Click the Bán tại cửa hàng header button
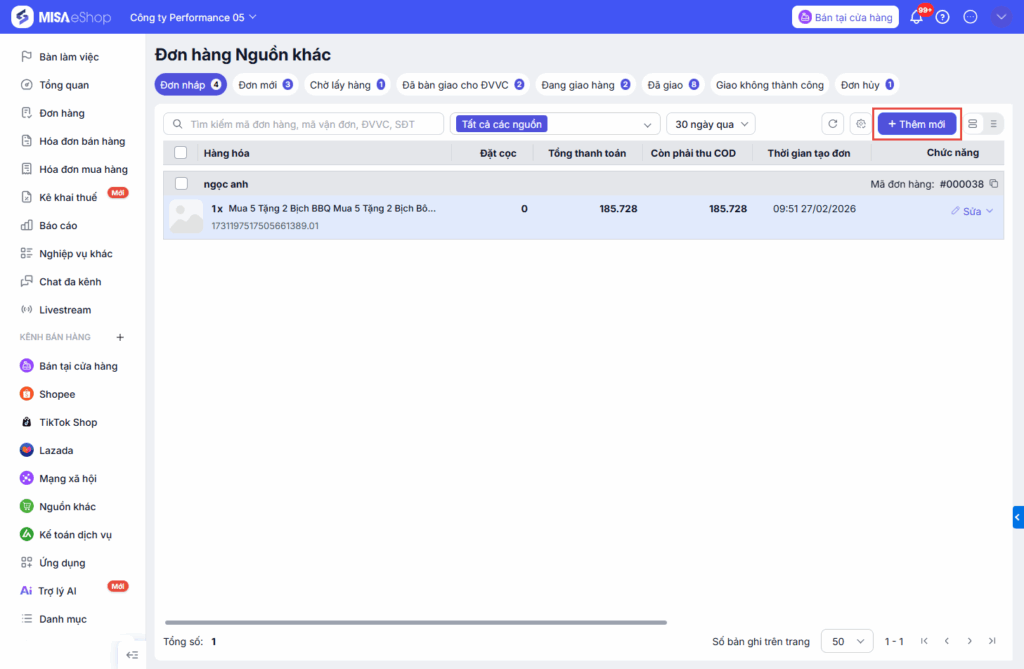This screenshot has height=669, width=1024. coord(845,17)
